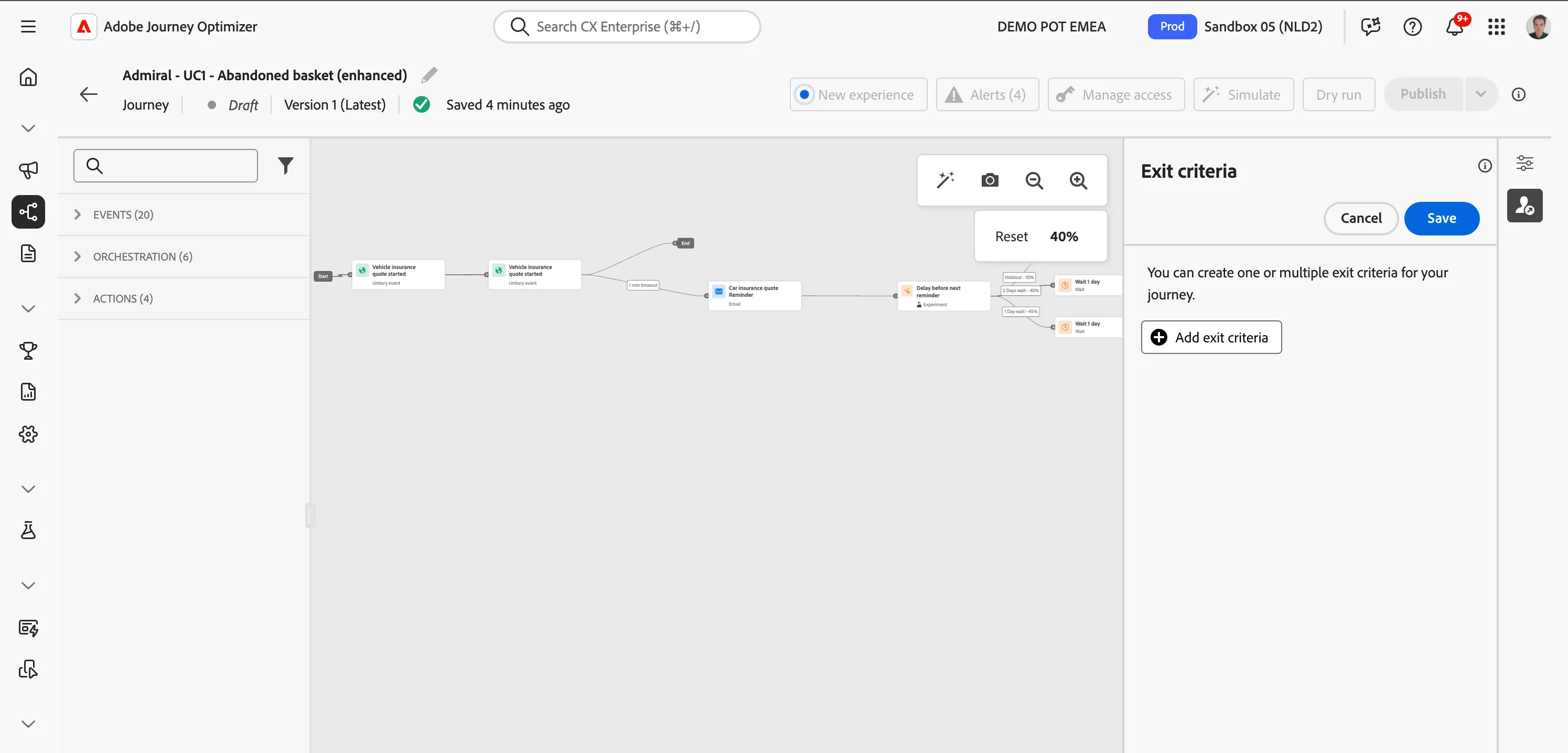Open the card with lightning icon in sidebar
1568x753 pixels.
point(28,628)
